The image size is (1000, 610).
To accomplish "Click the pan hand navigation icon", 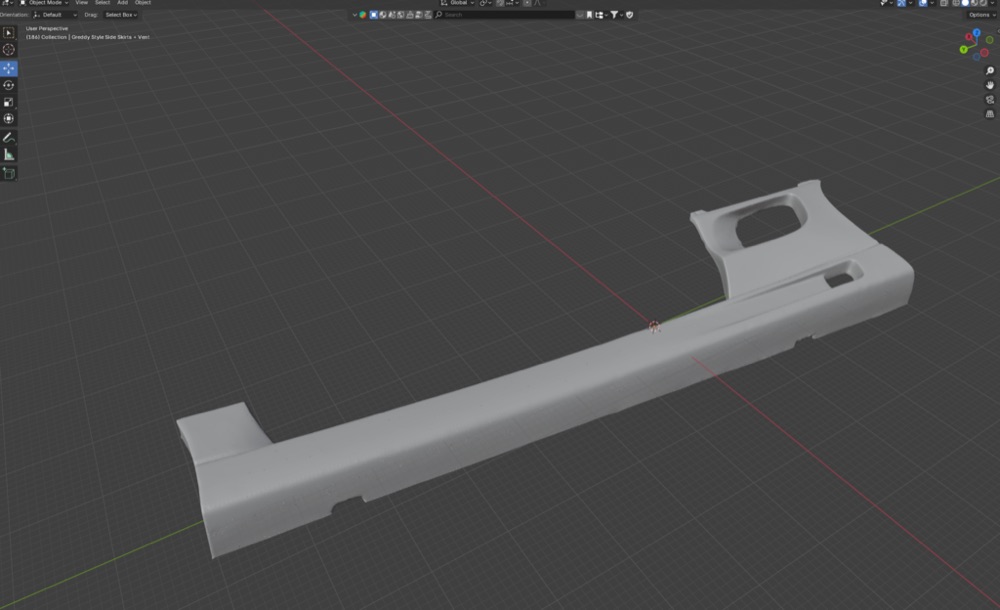I will coord(990,85).
